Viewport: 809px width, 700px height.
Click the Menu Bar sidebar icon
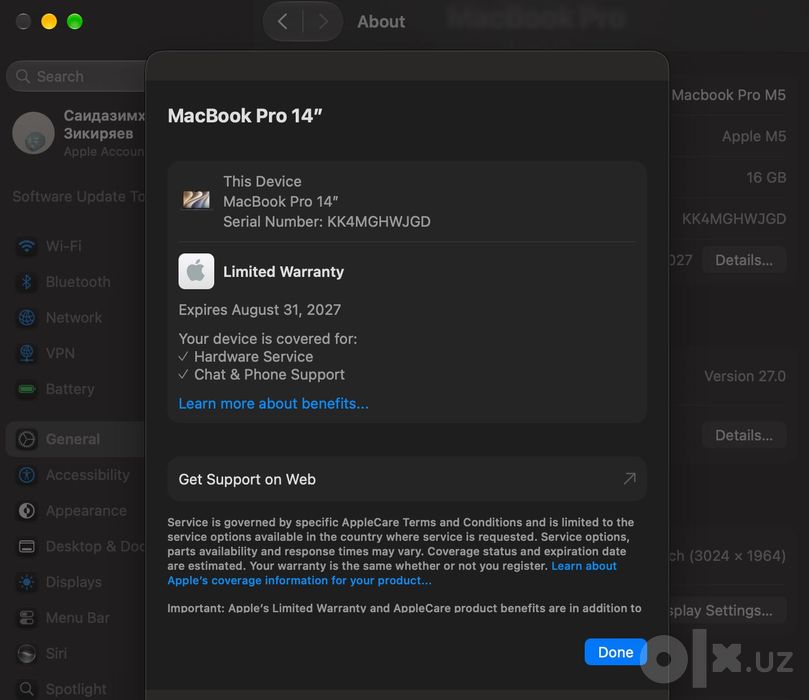(x=27, y=617)
